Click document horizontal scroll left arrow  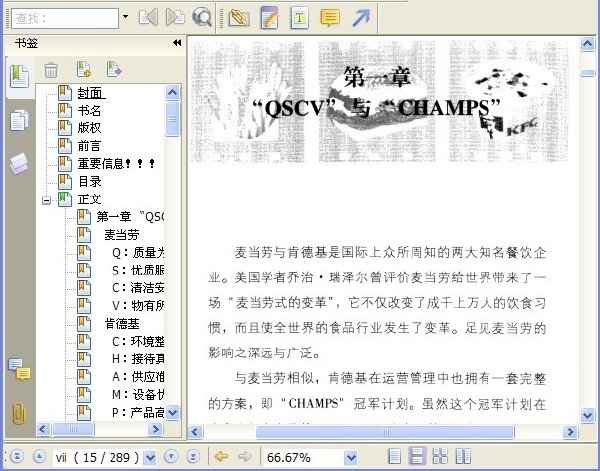click(x=195, y=432)
